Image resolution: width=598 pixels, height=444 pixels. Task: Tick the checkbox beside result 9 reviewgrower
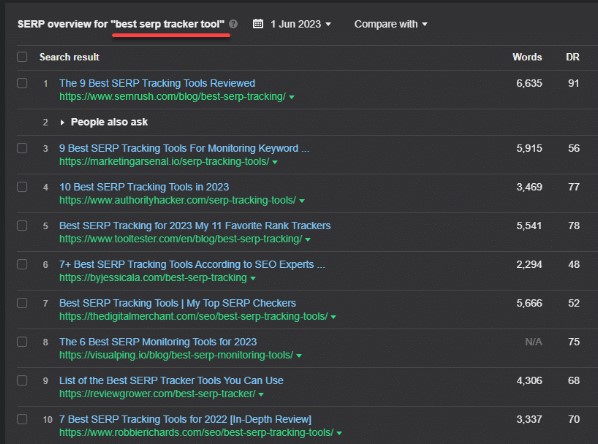point(22,380)
